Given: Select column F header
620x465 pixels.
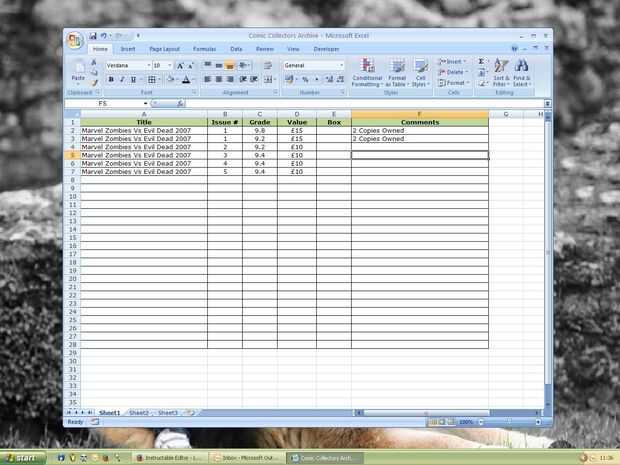Looking at the screenshot, I should [x=420, y=114].
